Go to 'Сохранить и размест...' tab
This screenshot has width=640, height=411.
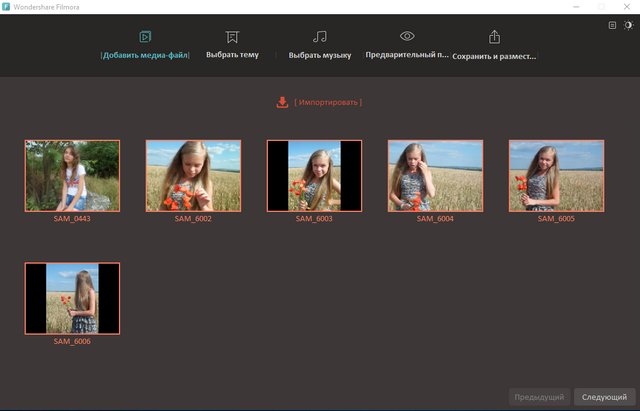coord(494,57)
